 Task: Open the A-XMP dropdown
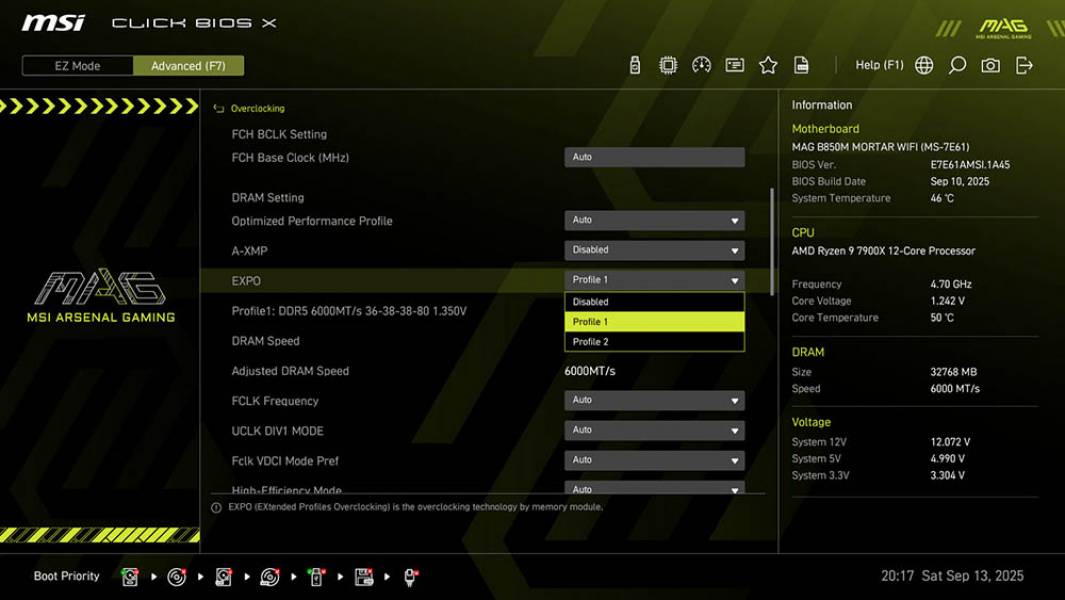(x=655, y=250)
